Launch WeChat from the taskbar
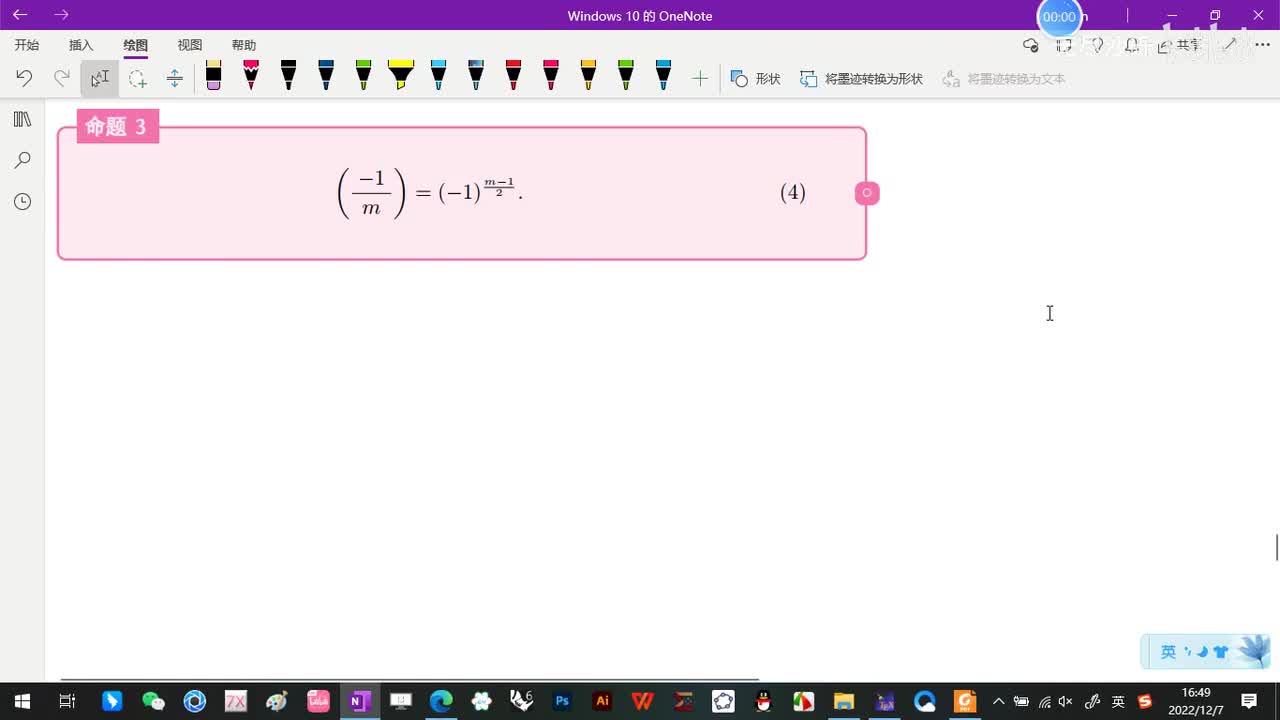 tap(153, 701)
